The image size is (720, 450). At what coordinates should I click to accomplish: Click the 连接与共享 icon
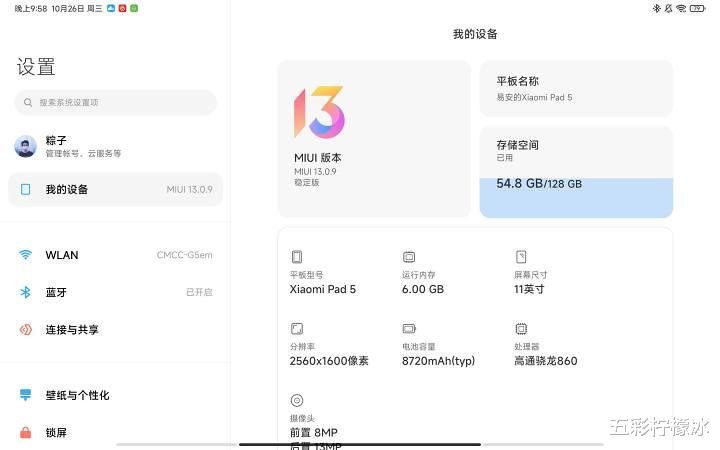(25, 330)
